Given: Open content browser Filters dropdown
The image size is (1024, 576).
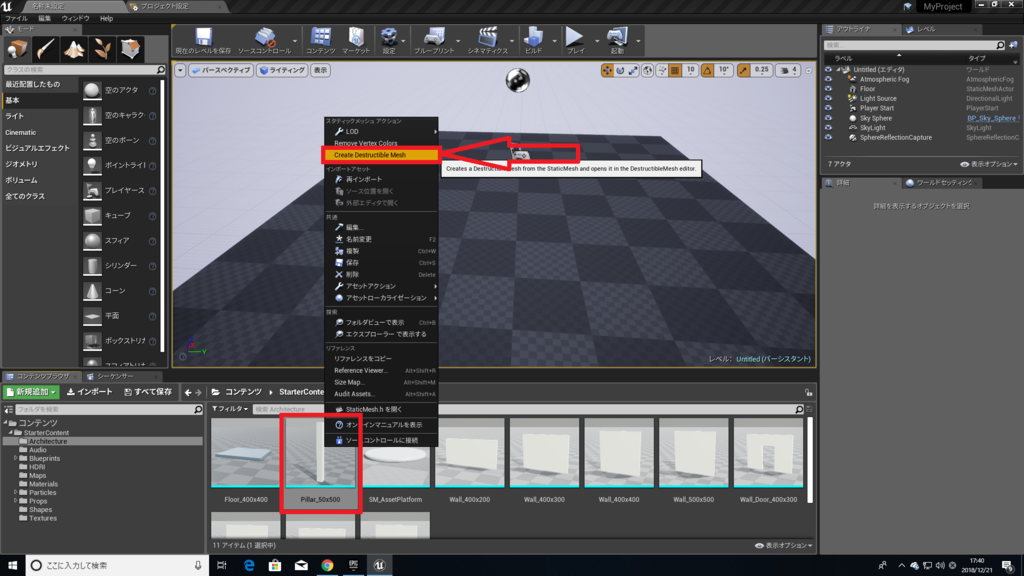Looking at the screenshot, I should click(231, 409).
